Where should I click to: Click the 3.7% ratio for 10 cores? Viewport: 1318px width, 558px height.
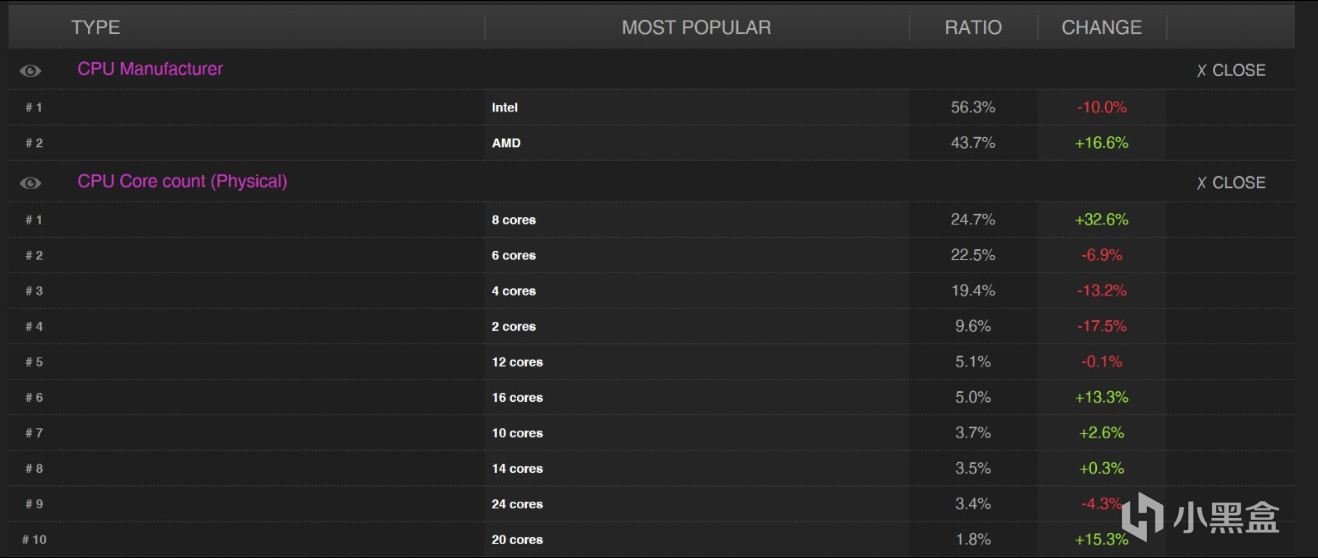(x=973, y=433)
